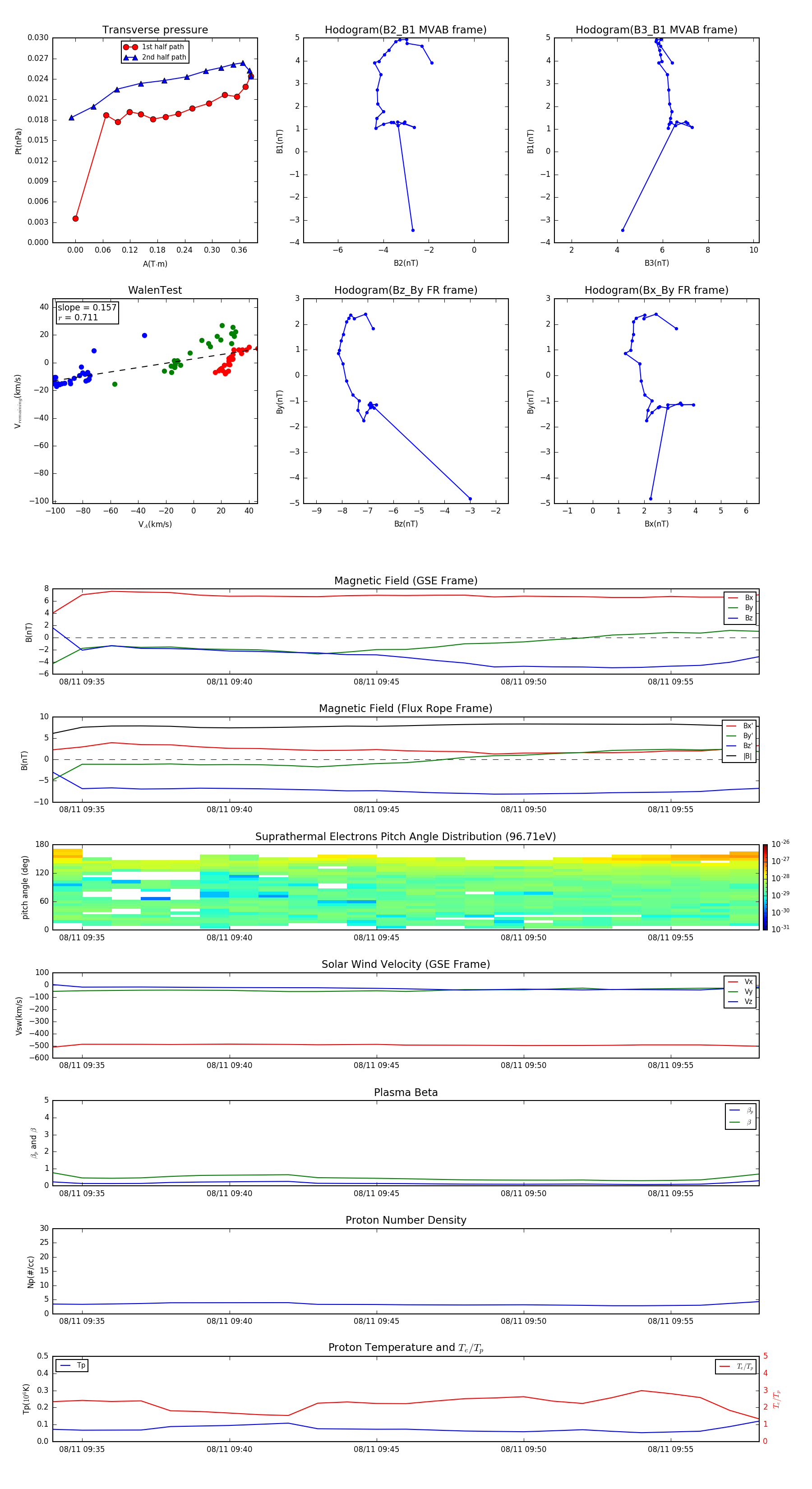Click the 'pitch angle (deg)' axis label
The height and width of the screenshot is (1489, 812).
point(25,887)
